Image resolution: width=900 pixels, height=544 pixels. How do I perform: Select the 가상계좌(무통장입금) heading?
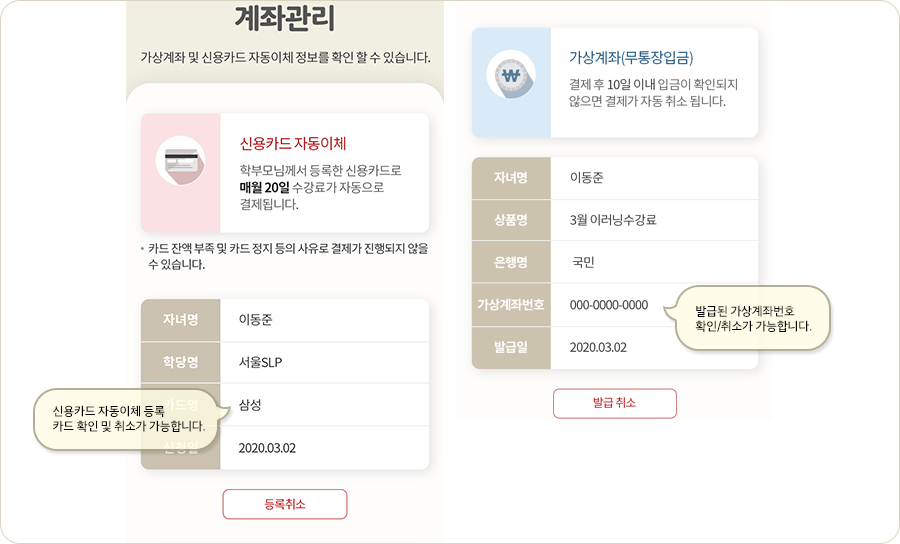pyautogui.click(x=631, y=57)
